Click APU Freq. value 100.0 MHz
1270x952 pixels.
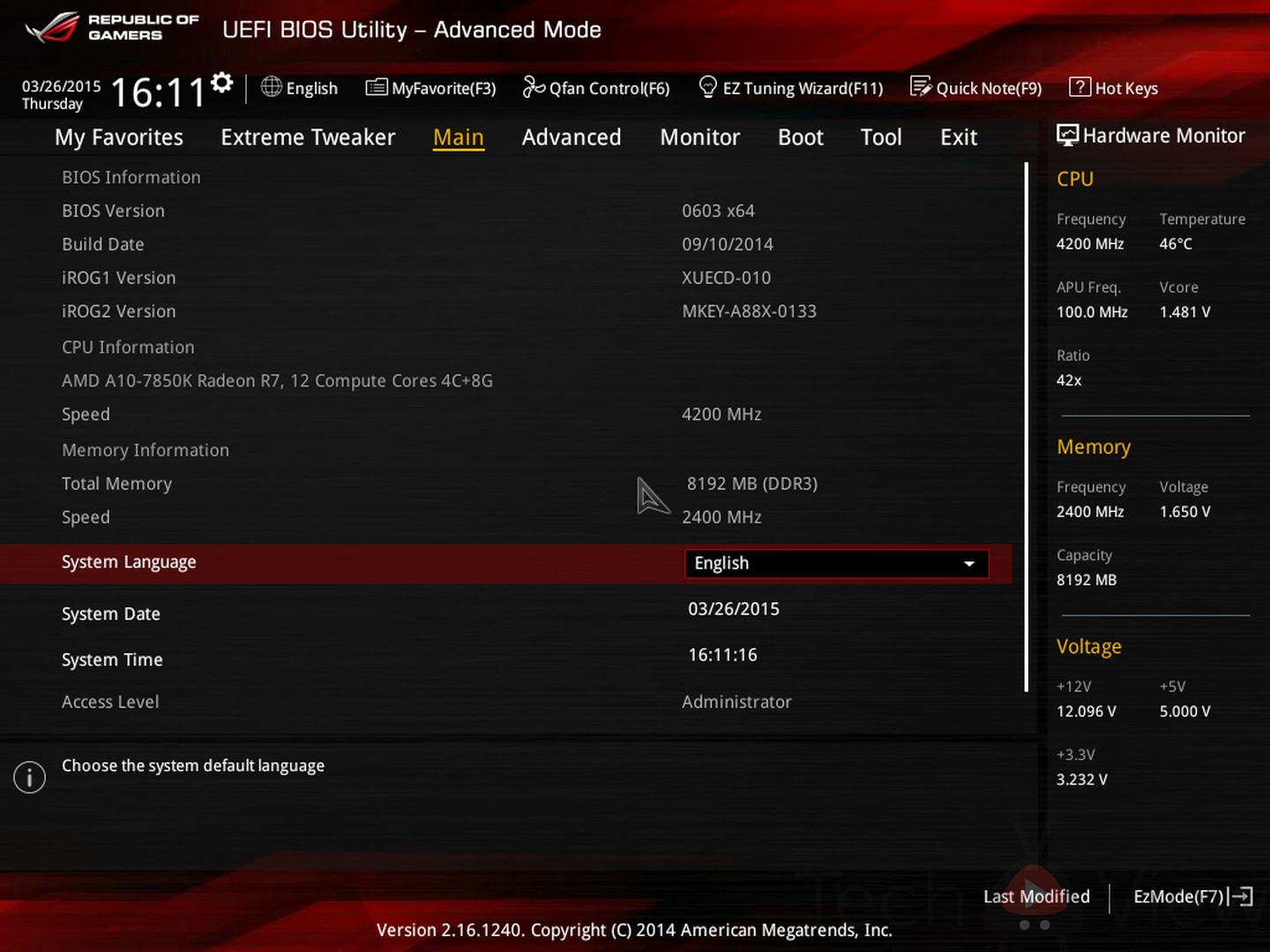click(x=1092, y=312)
